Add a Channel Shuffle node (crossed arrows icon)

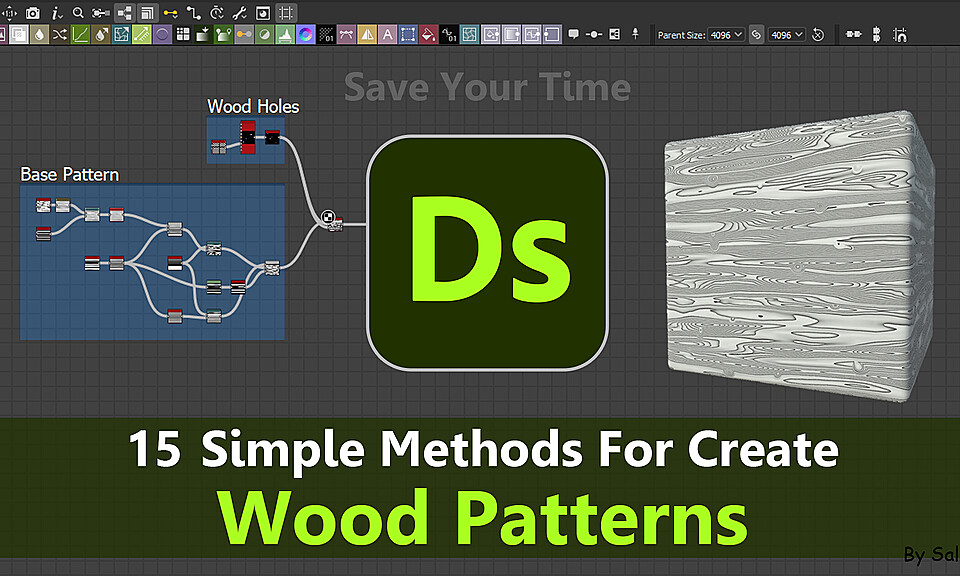click(59, 34)
